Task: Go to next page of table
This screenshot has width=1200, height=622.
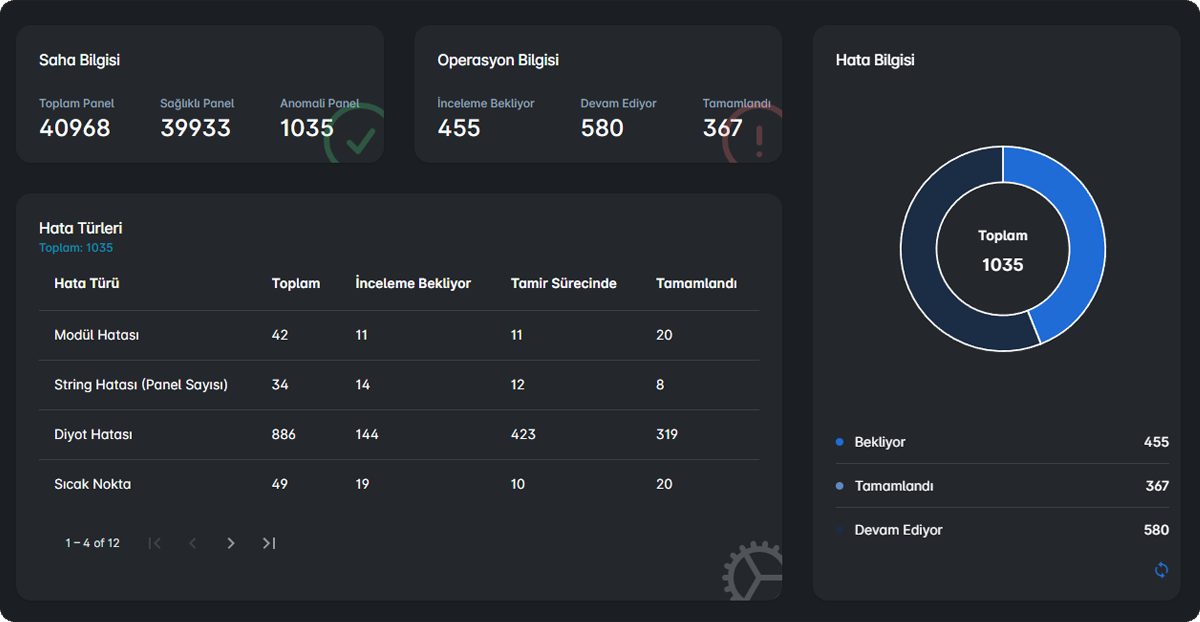Action: 231,543
